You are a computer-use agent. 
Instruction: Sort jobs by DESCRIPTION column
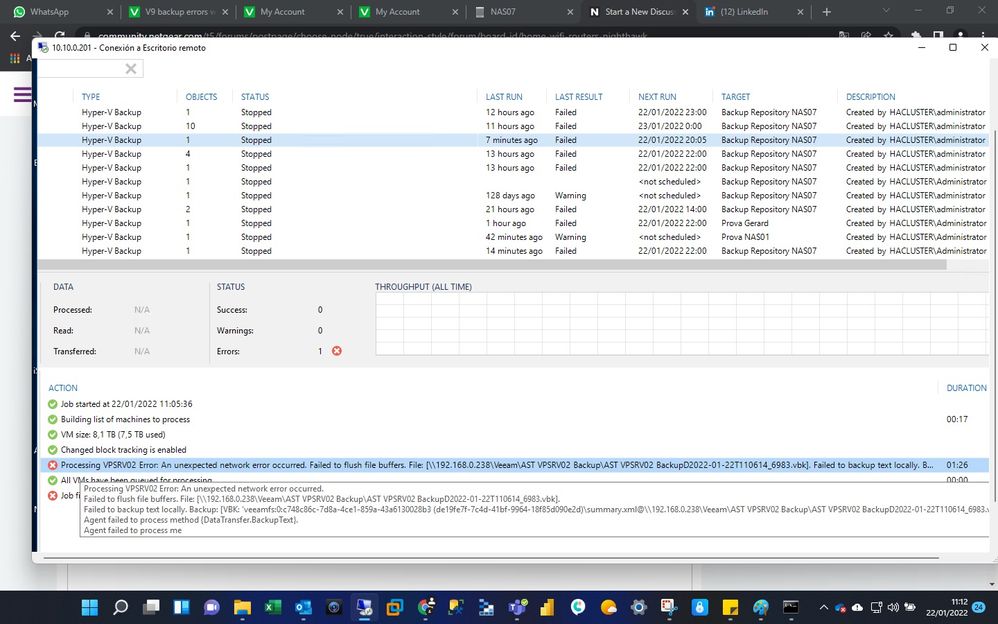pyautogui.click(x=870, y=97)
